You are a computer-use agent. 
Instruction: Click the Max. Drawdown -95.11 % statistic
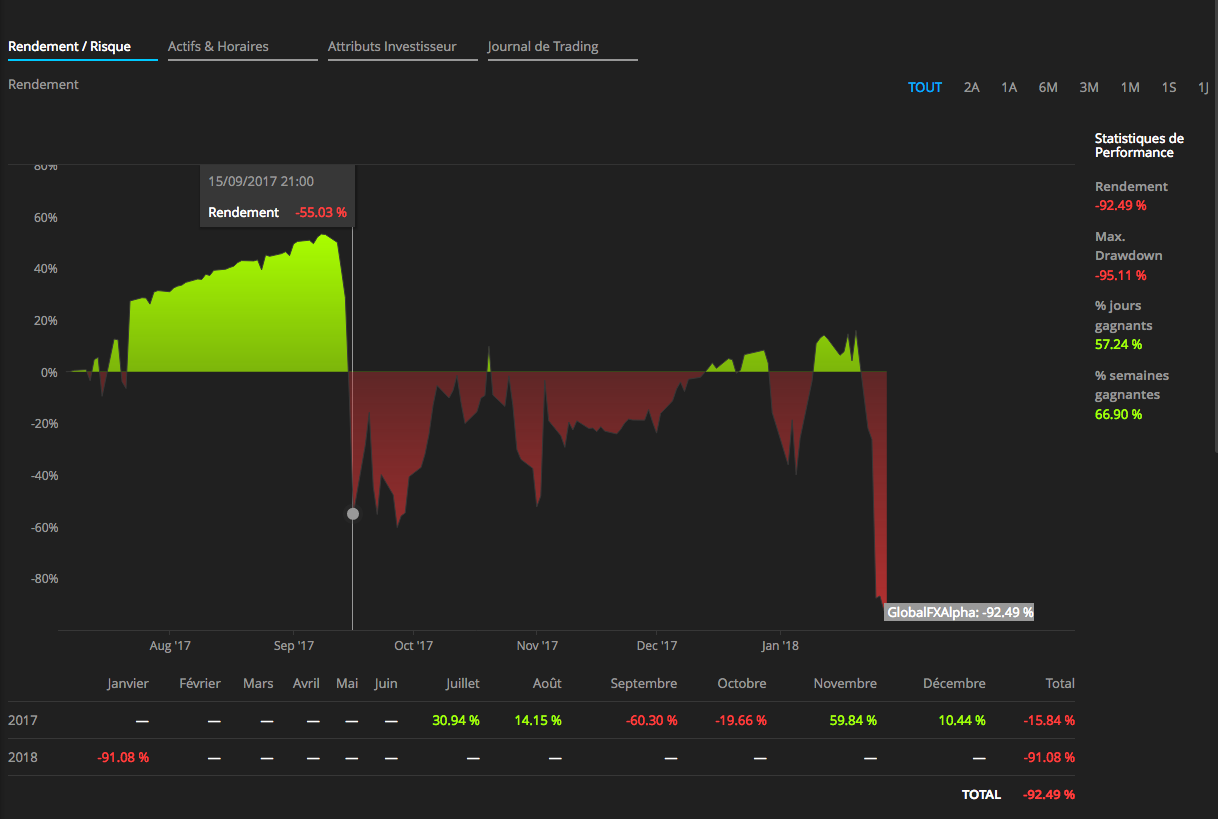(1126, 256)
